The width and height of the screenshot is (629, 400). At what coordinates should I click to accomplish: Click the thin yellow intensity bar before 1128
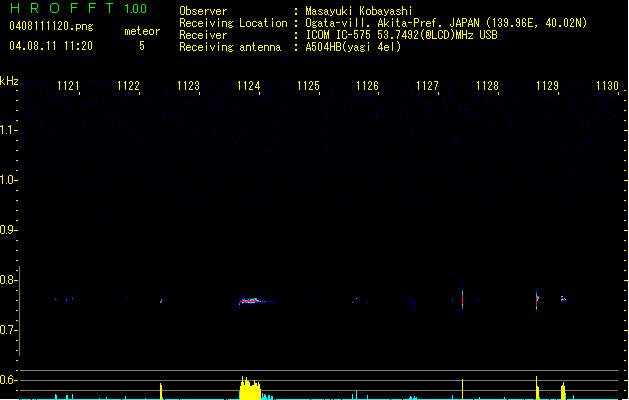click(463, 389)
